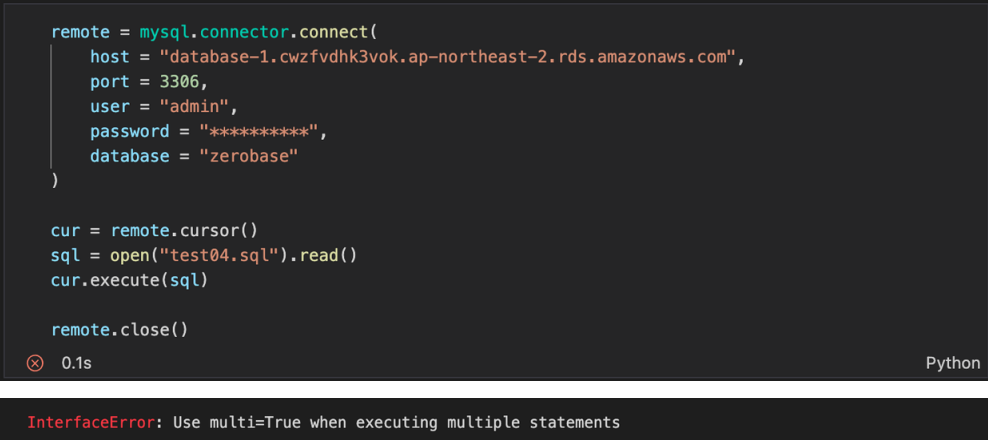
Task: Click the 0.1s execution time label
Action: click(x=76, y=363)
